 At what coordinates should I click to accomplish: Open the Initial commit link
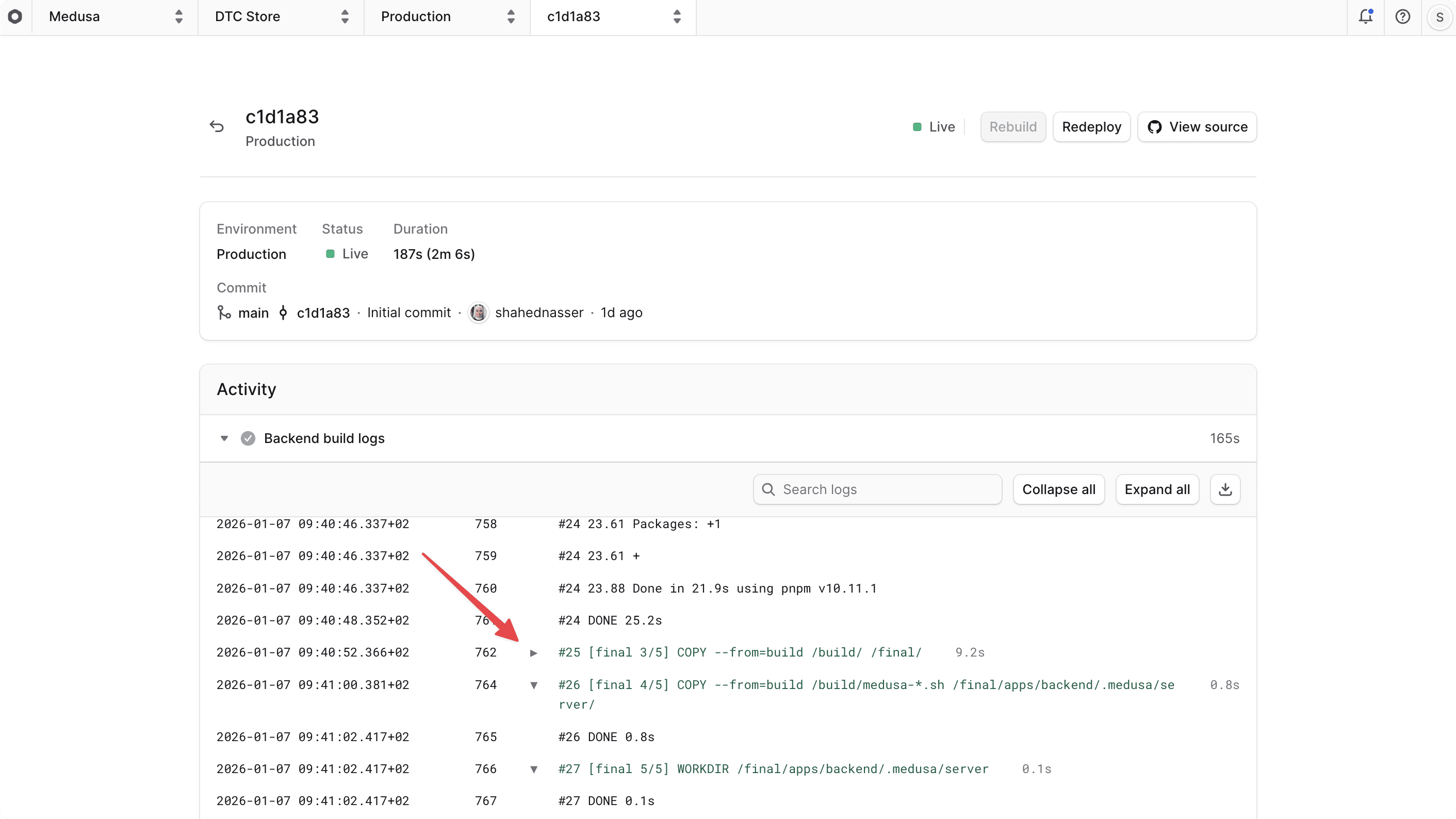point(408,312)
